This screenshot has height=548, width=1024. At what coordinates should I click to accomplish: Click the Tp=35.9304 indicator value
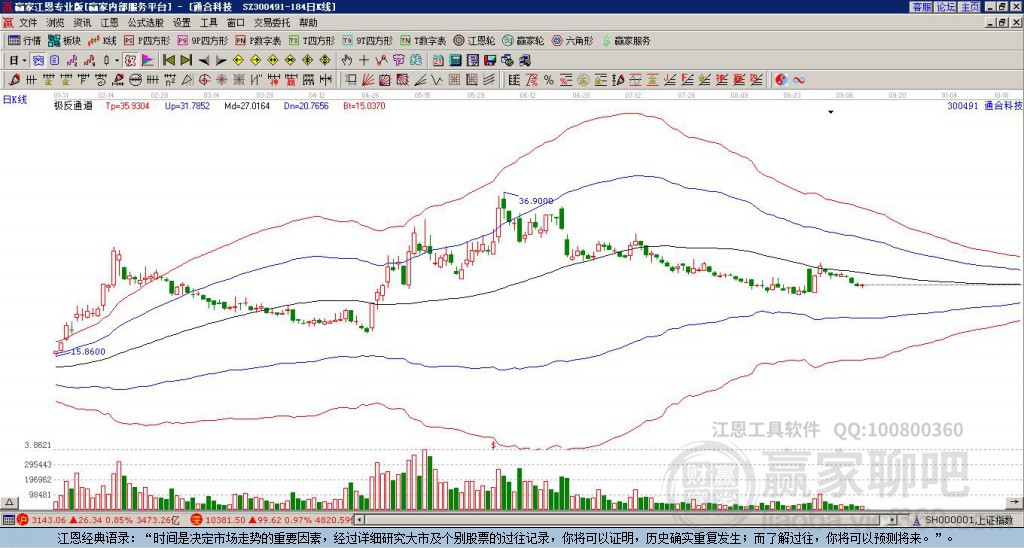127,105
